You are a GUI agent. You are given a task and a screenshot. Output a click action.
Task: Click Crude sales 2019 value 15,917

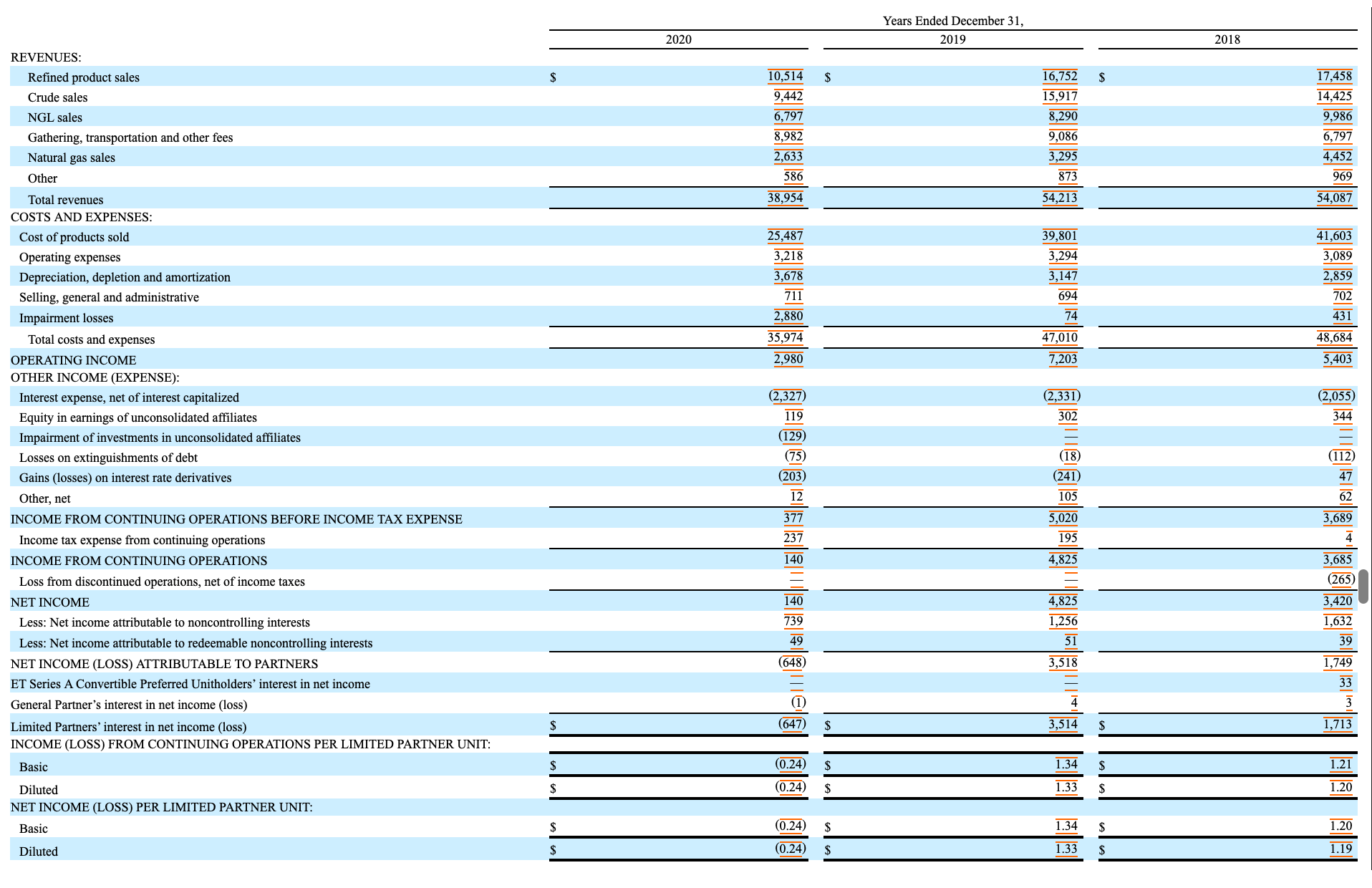(x=1059, y=96)
